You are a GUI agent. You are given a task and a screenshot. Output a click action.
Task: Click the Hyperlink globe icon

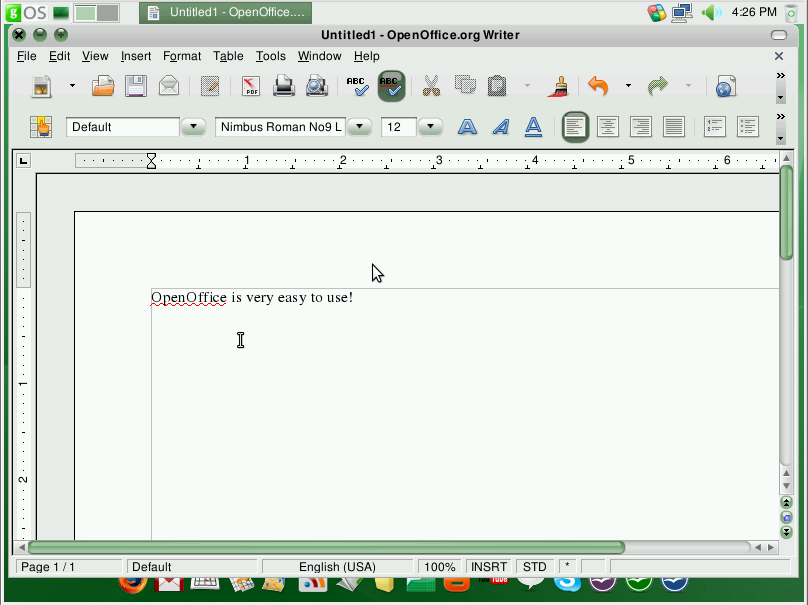pyautogui.click(x=726, y=86)
